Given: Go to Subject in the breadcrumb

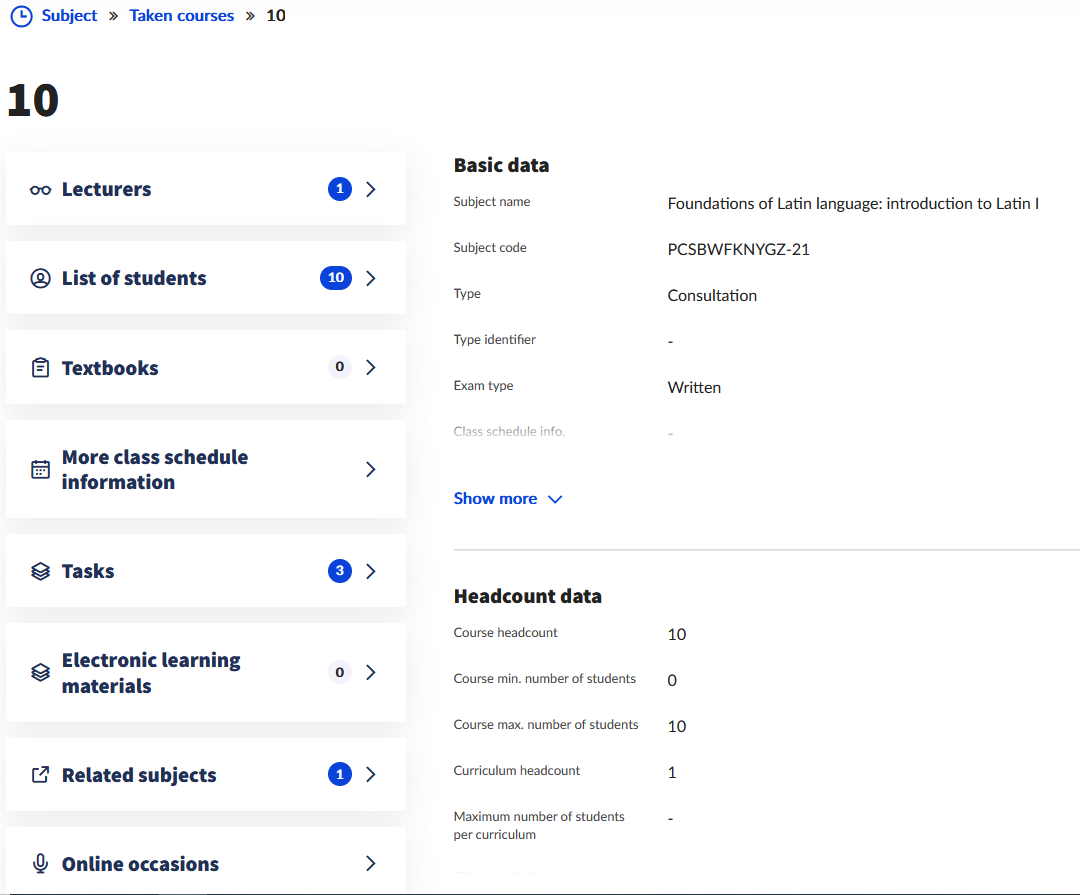Looking at the screenshot, I should 69,16.
